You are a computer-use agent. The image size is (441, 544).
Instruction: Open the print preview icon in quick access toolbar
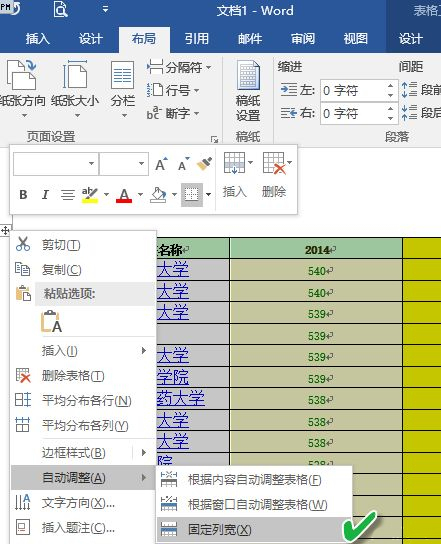(60, 9)
